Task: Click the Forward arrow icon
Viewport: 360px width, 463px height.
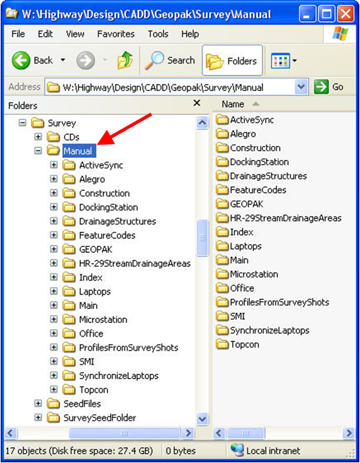Action: [x=86, y=60]
